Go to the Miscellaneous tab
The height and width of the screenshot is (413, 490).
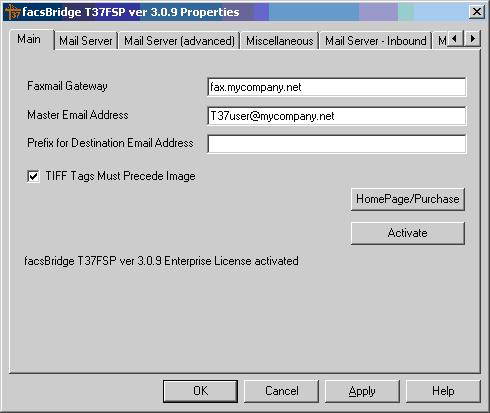point(280,41)
